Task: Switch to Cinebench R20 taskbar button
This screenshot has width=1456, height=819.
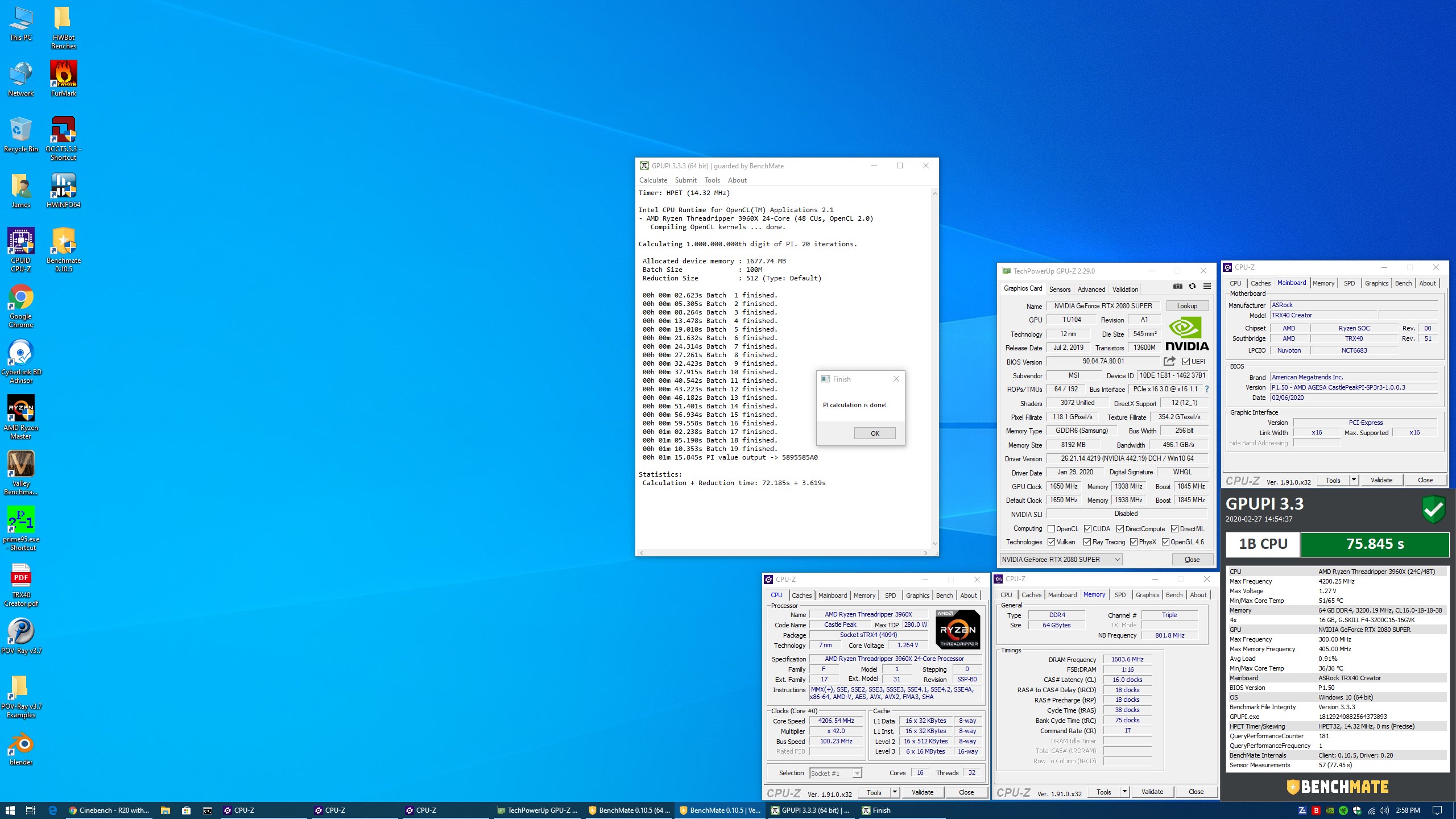Action: [x=109, y=810]
